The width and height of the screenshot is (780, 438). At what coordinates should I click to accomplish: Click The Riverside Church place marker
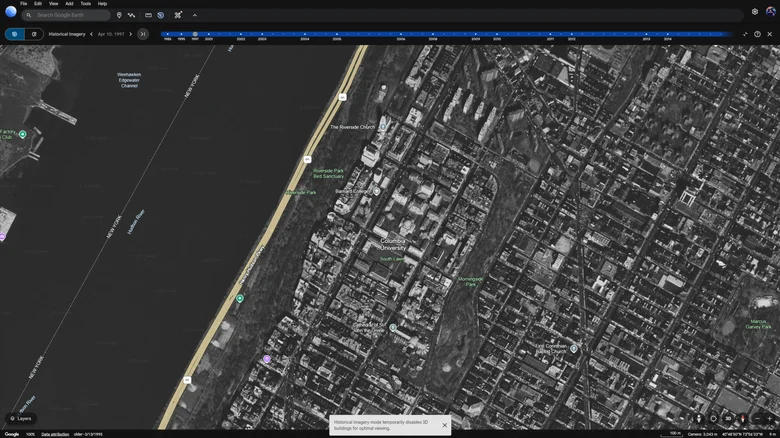tap(383, 126)
